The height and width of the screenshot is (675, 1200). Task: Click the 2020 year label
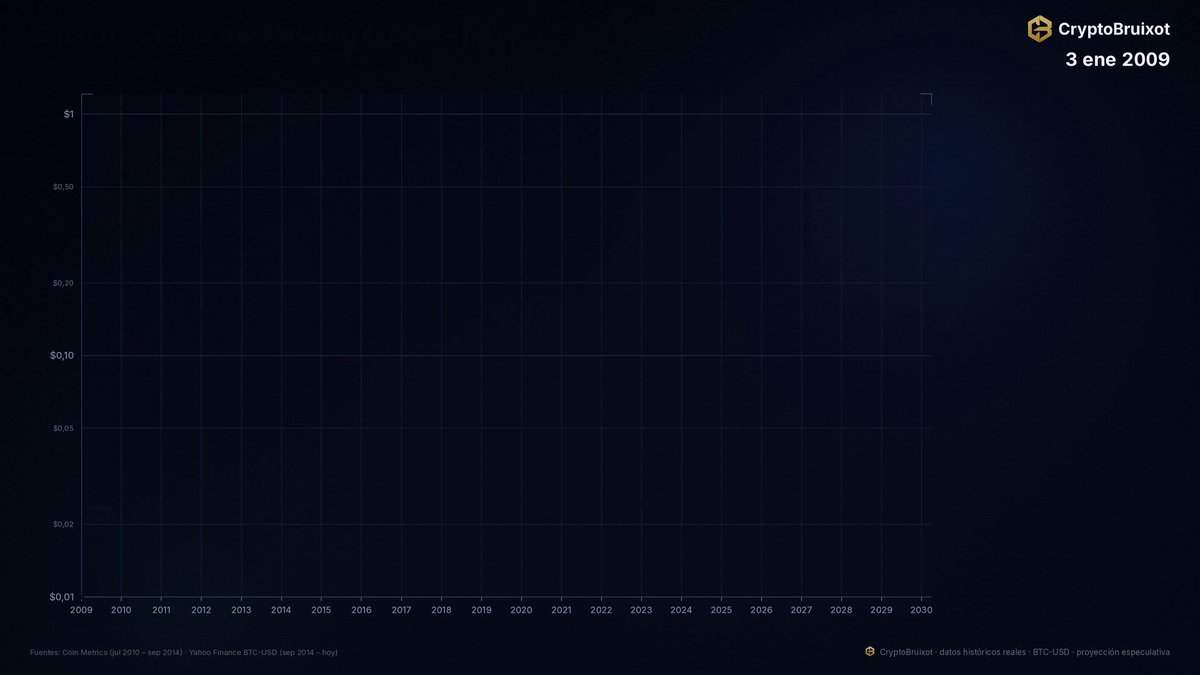521,610
